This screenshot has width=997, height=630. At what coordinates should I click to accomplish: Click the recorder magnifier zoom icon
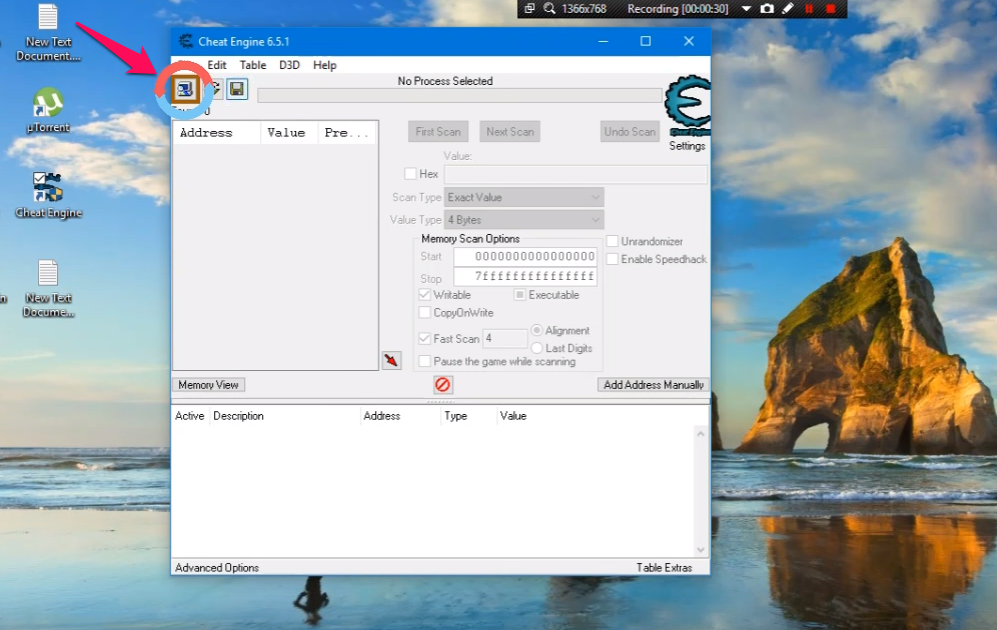[549, 9]
